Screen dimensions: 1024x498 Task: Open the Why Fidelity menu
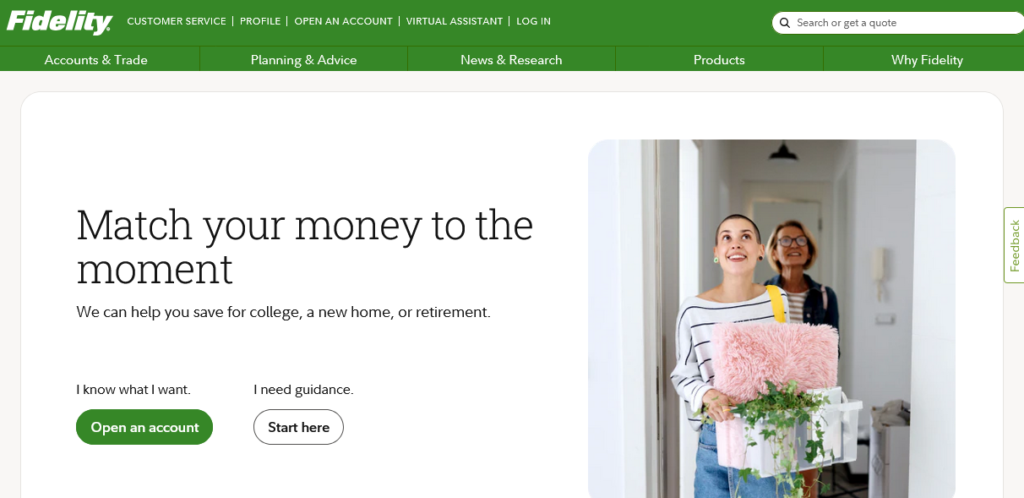pos(927,60)
